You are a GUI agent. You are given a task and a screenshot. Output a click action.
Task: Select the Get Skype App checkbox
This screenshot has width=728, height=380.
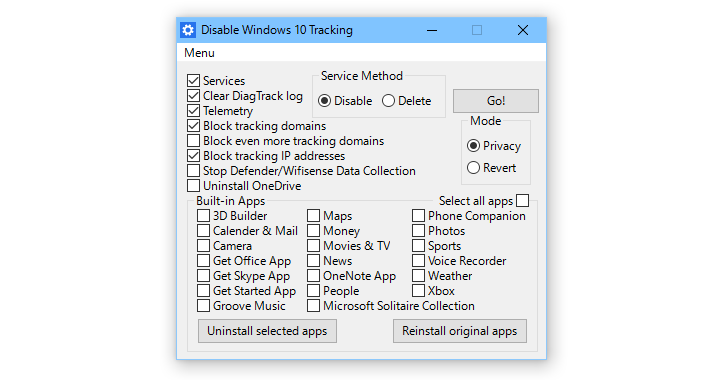tap(203, 275)
